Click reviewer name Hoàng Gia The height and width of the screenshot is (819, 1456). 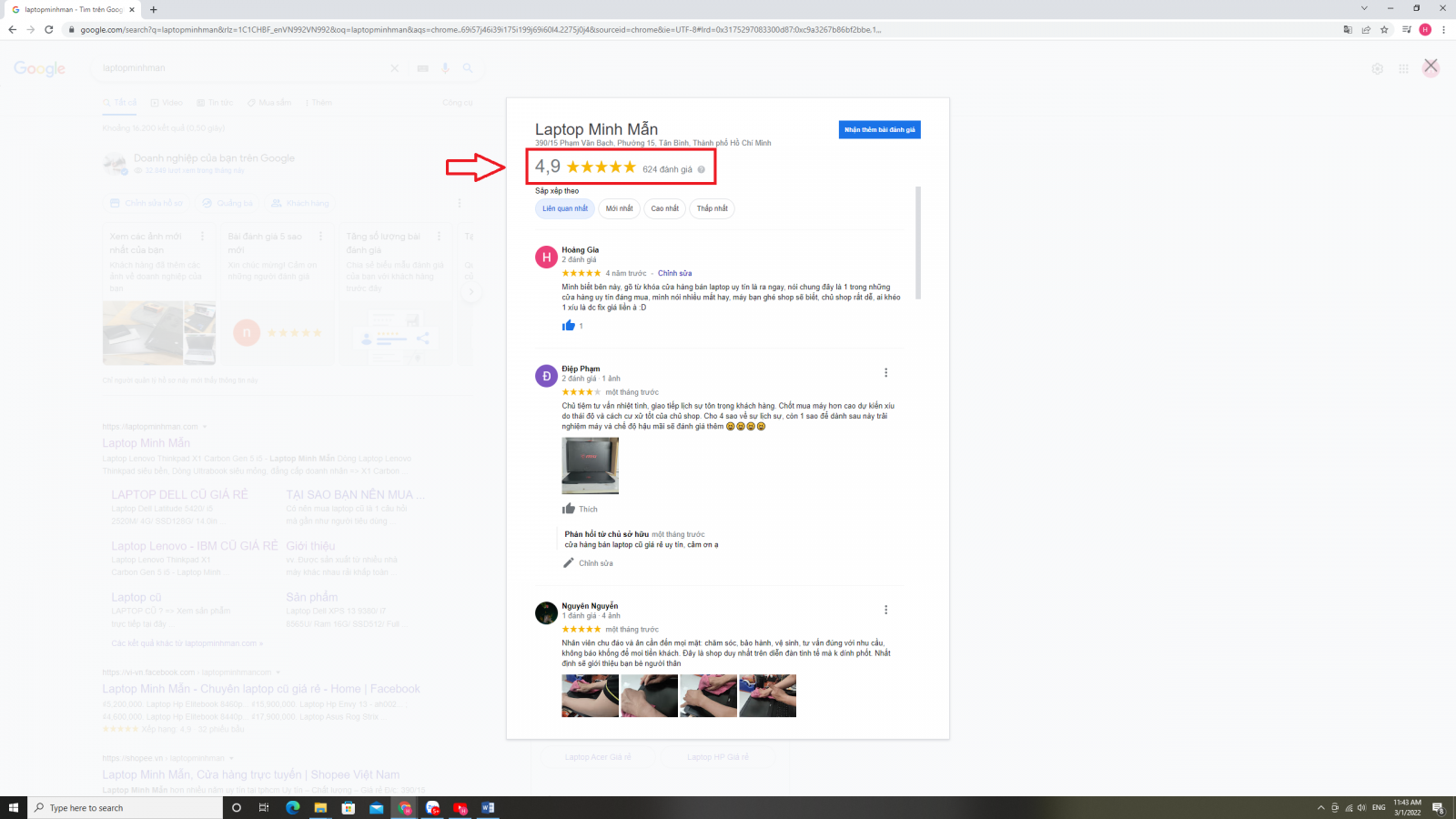(580, 249)
